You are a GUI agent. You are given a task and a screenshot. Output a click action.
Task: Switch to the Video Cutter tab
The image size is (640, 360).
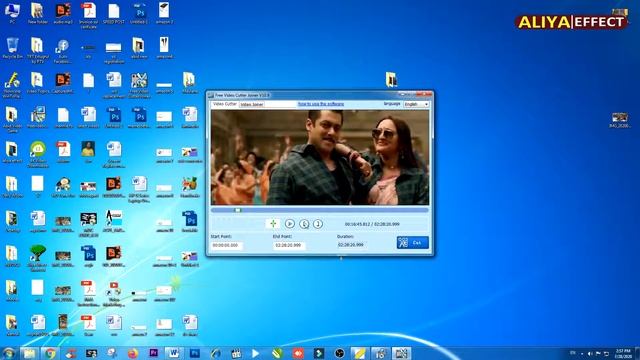[x=224, y=104]
